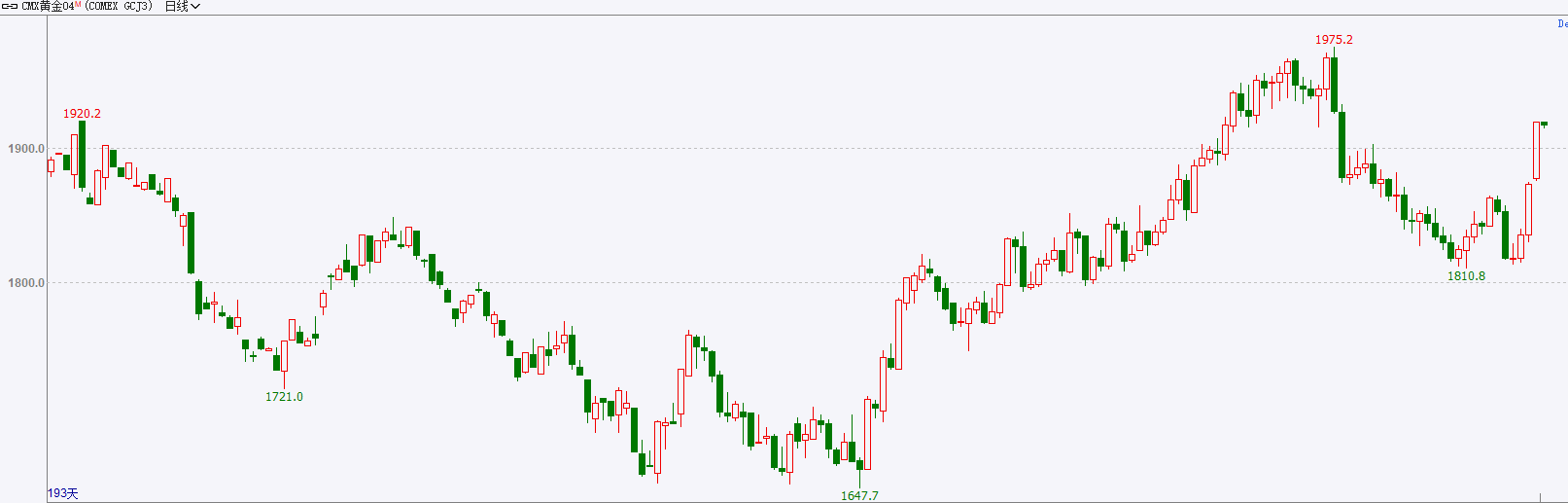
Task: Click the 1721.0 trough price label
Action: (x=284, y=397)
